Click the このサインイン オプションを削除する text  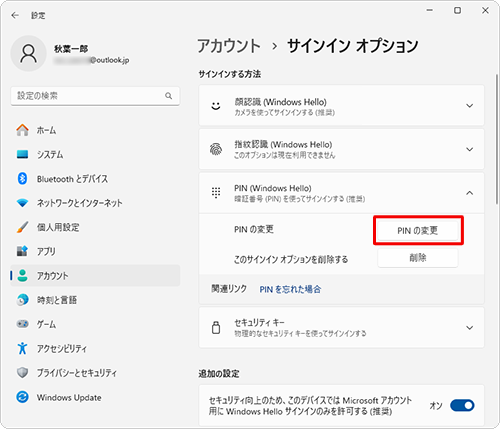click(x=291, y=259)
